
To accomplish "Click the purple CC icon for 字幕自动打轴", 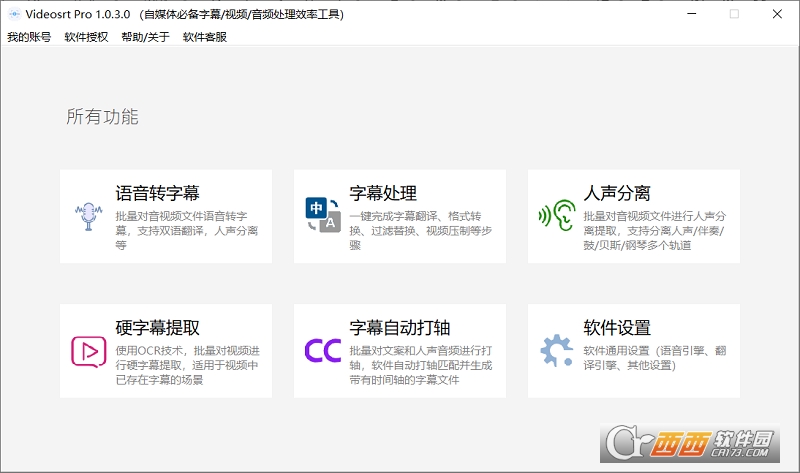I will 323,351.
